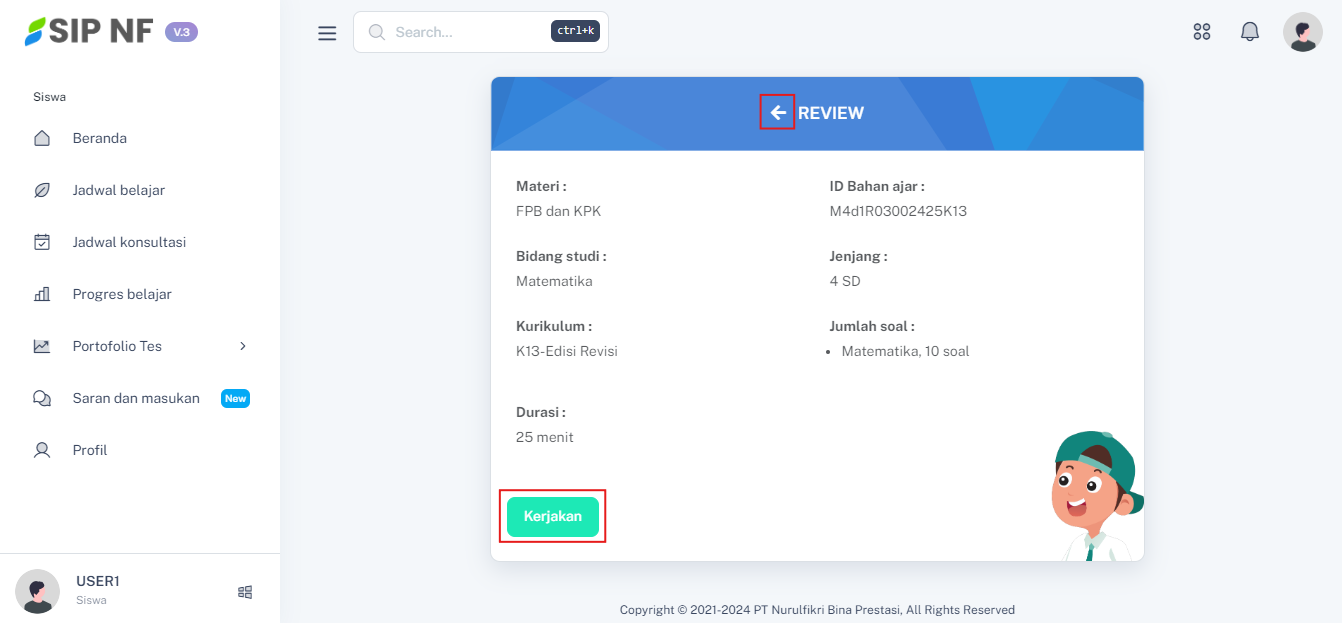Toggle the hamburger sidebar menu

[x=327, y=33]
